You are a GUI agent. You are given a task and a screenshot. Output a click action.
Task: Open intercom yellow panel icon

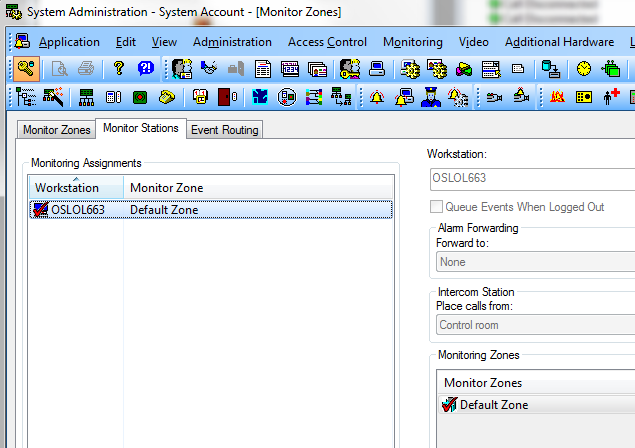click(x=584, y=97)
